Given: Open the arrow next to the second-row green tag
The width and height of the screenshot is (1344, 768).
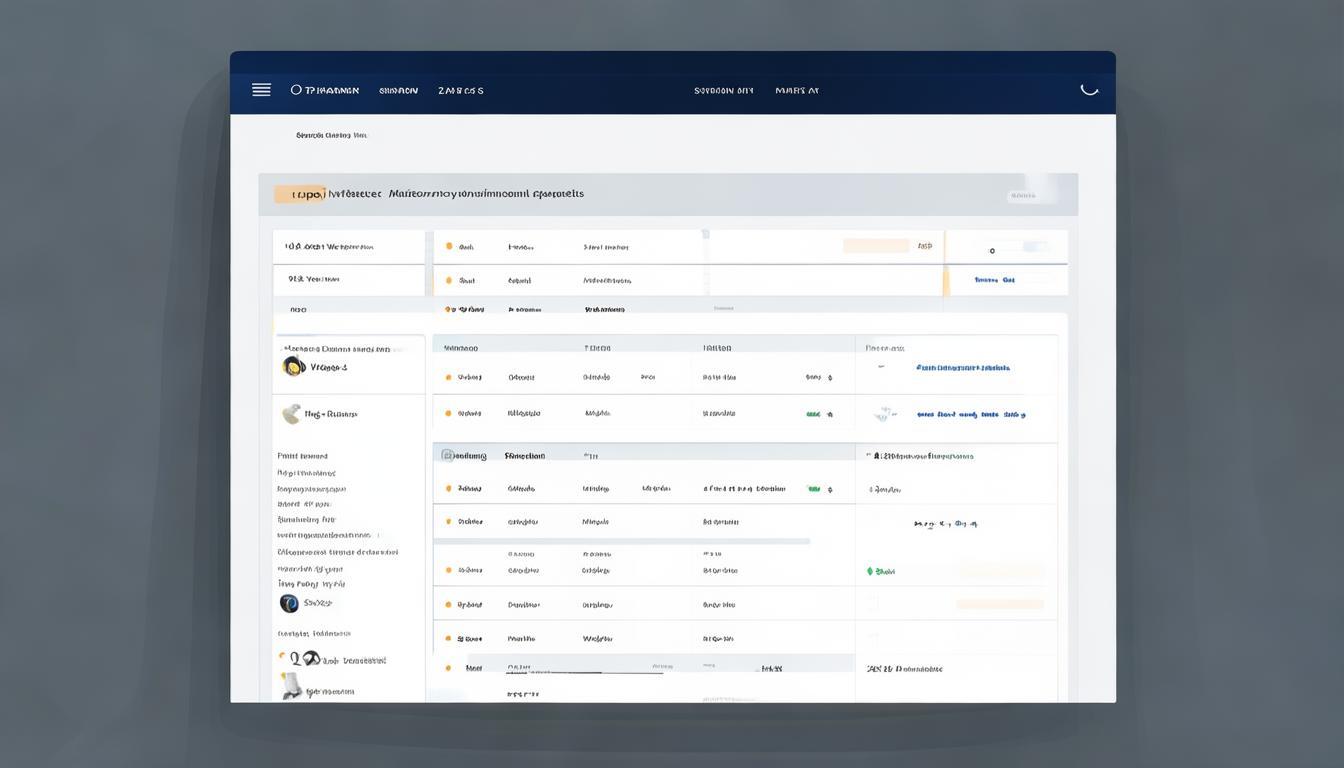Looking at the screenshot, I should (829, 413).
